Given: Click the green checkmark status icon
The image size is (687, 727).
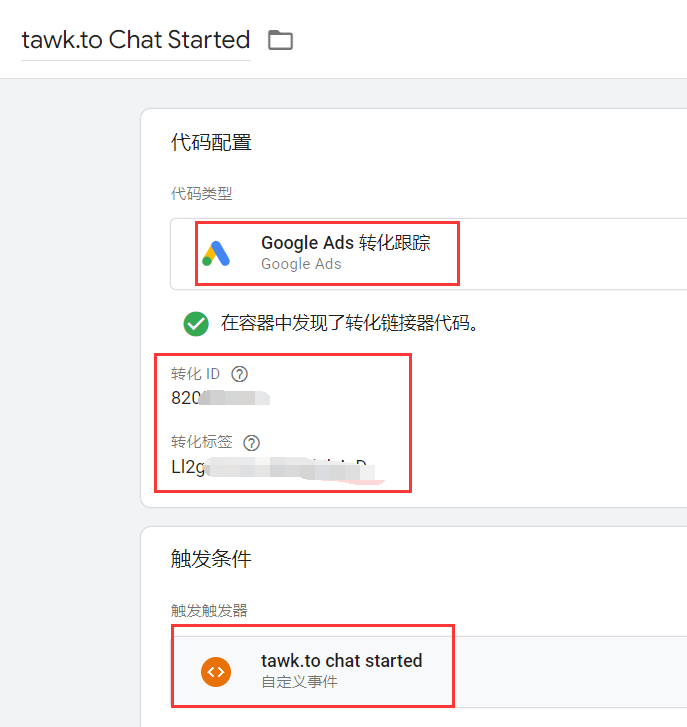Looking at the screenshot, I should tap(196, 323).
